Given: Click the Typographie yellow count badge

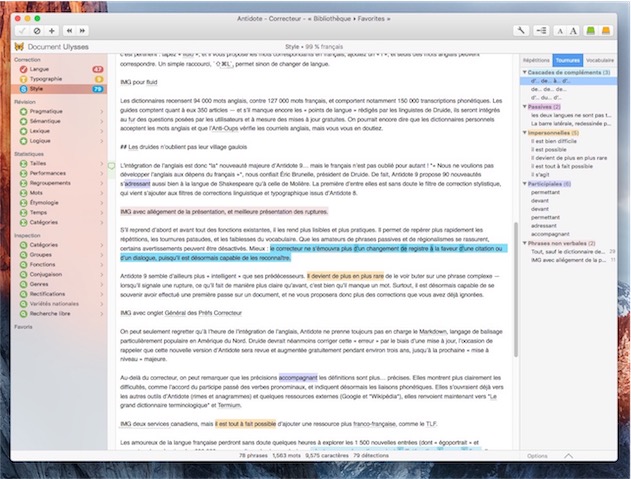Looking at the screenshot, I should pyautogui.click(x=99, y=79).
